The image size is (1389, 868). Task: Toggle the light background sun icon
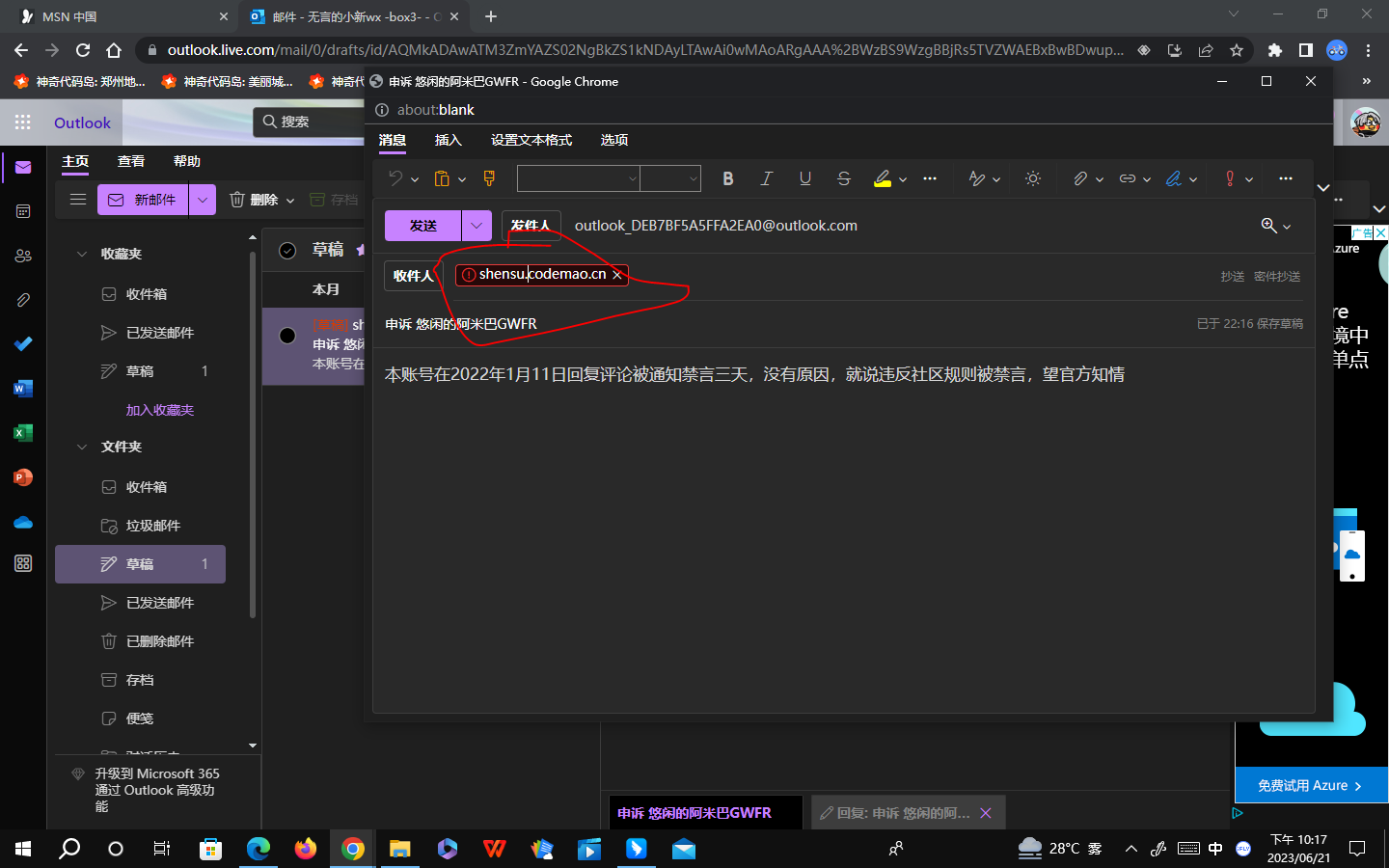pos(1033,178)
